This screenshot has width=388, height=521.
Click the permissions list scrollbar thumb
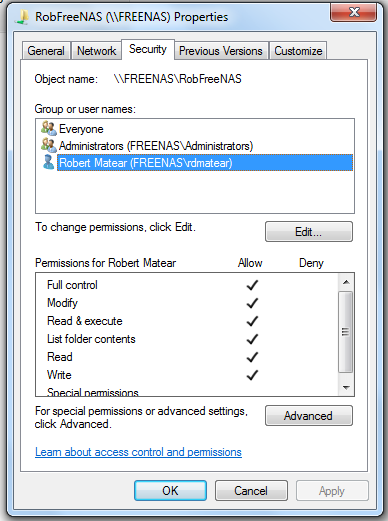click(346, 332)
